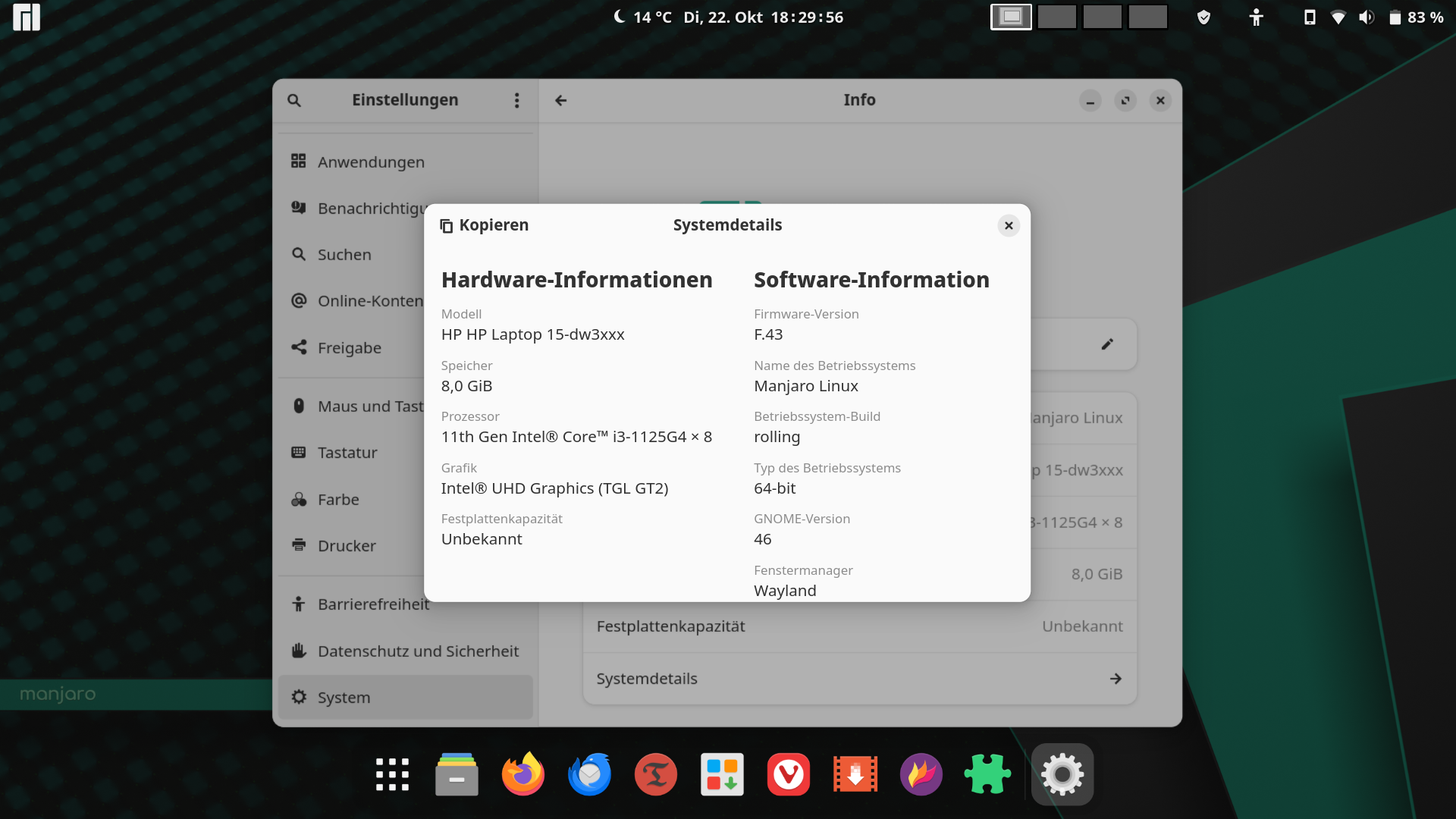Click the Manjaro logo in top bar

[x=27, y=17]
